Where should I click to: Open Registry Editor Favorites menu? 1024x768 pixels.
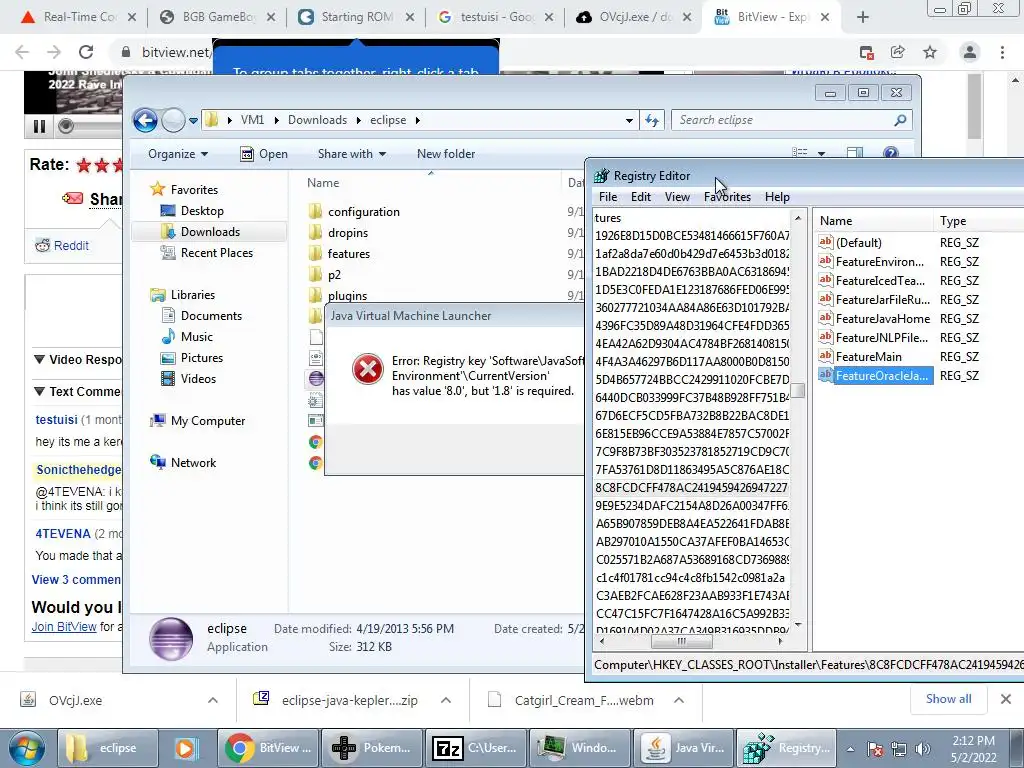point(727,197)
